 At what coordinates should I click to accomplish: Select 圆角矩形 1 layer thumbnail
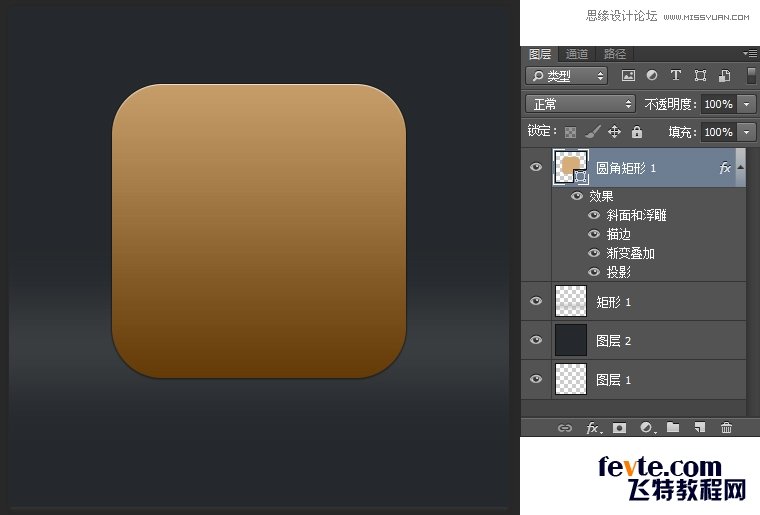click(x=570, y=167)
